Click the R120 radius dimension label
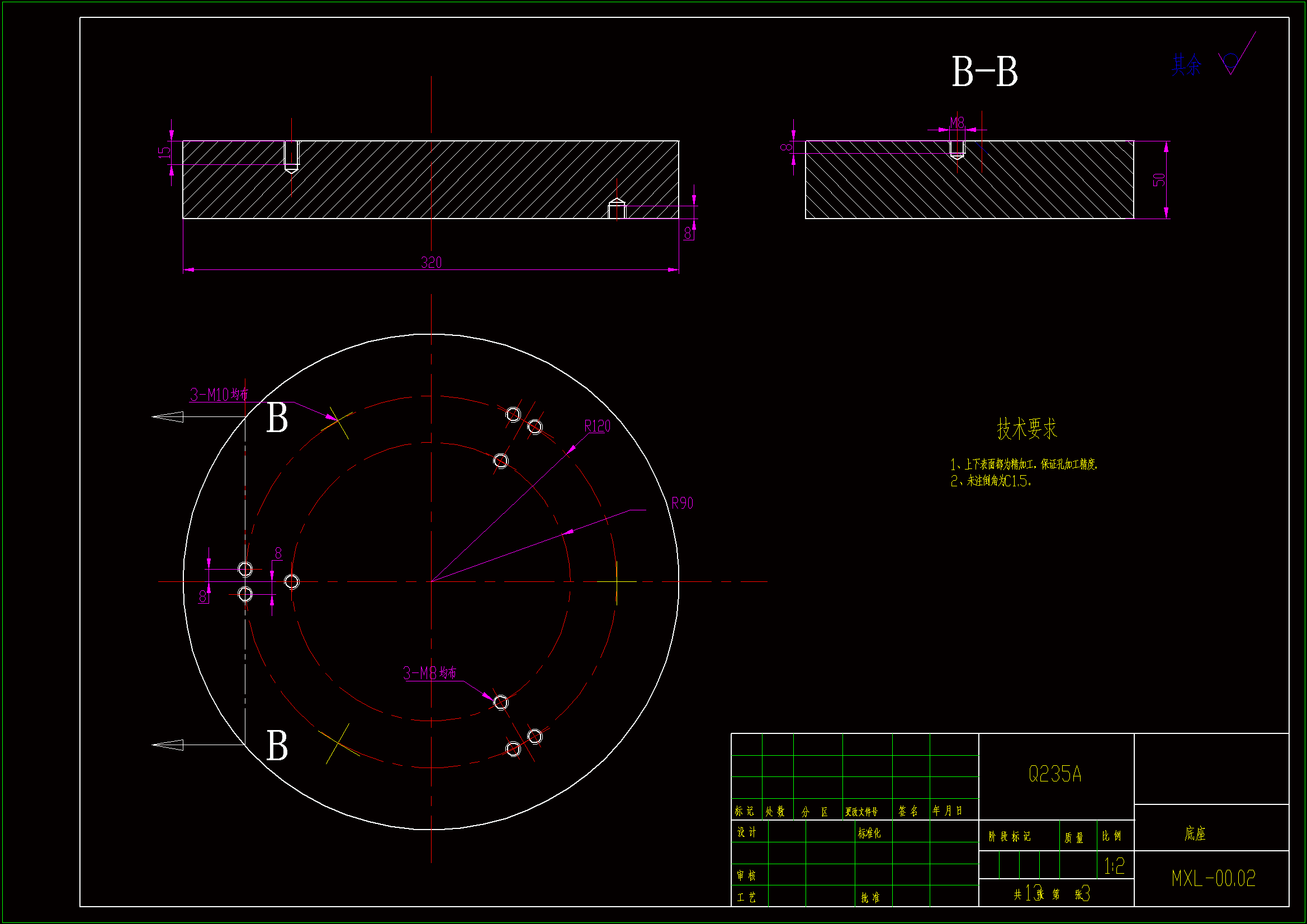Viewport: 1307px width, 924px height. (x=597, y=427)
